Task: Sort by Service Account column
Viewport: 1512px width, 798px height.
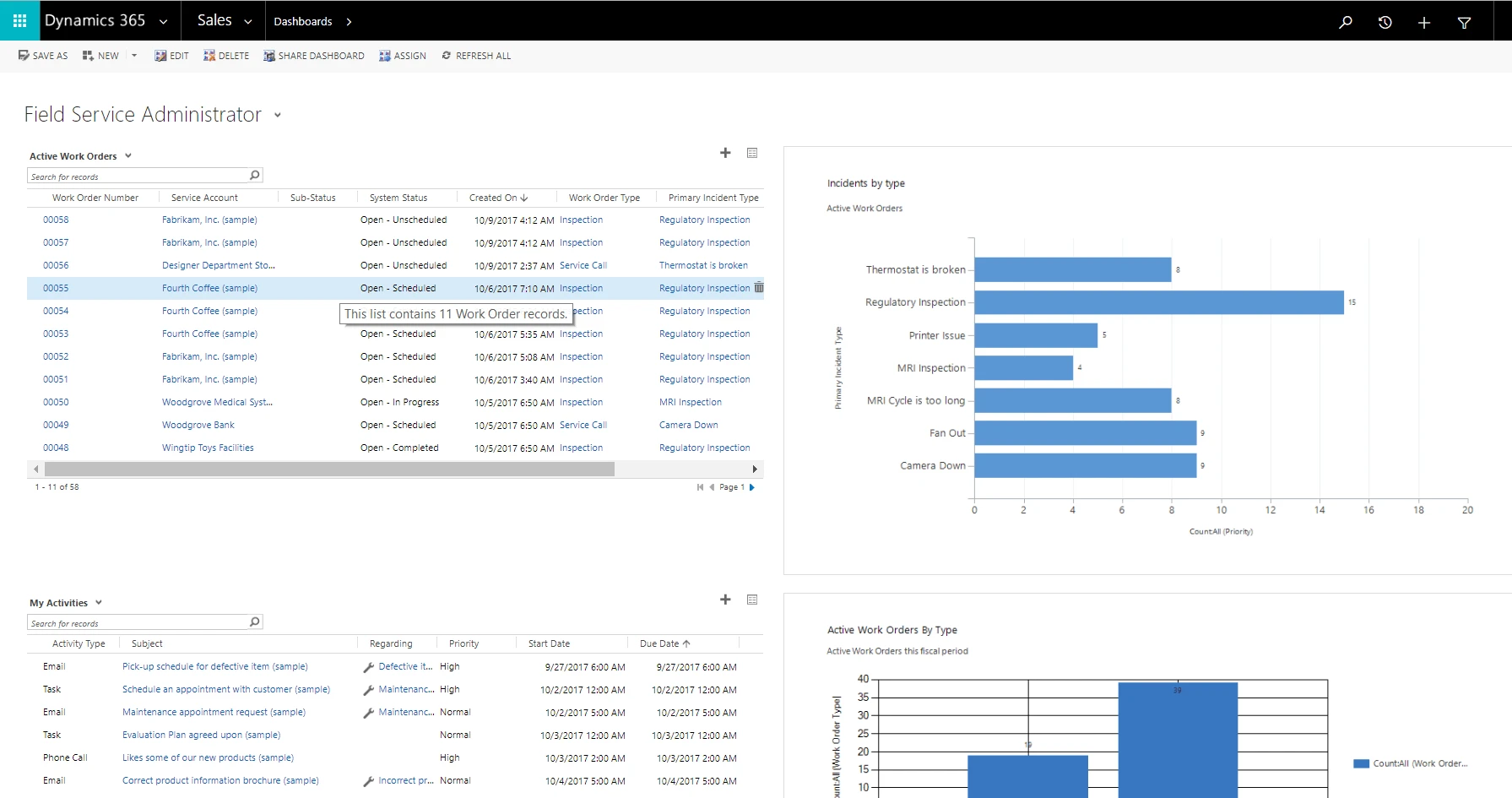Action: click(204, 198)
